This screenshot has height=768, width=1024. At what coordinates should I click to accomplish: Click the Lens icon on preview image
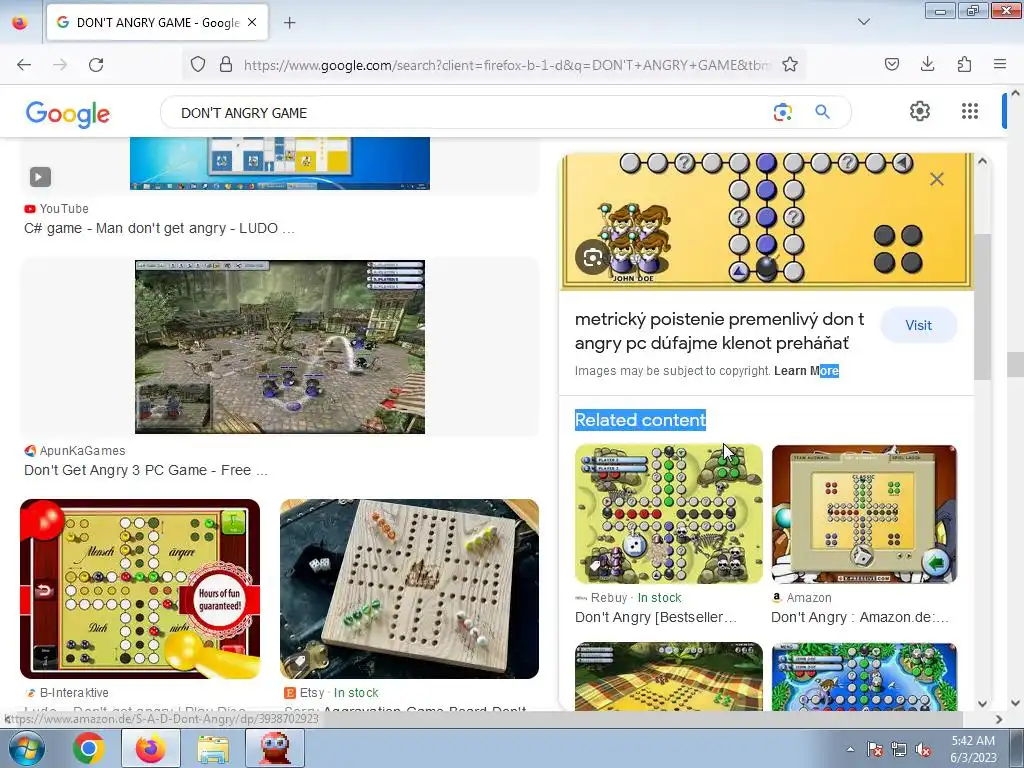pos(592,257)
